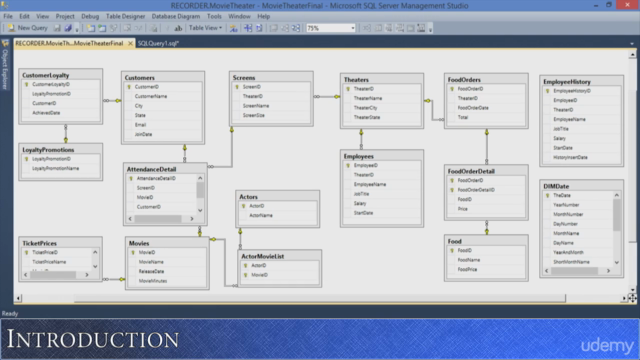640x360 pixels.
Task: Open the Table View dropdown
Action: (x=205, y=28)
